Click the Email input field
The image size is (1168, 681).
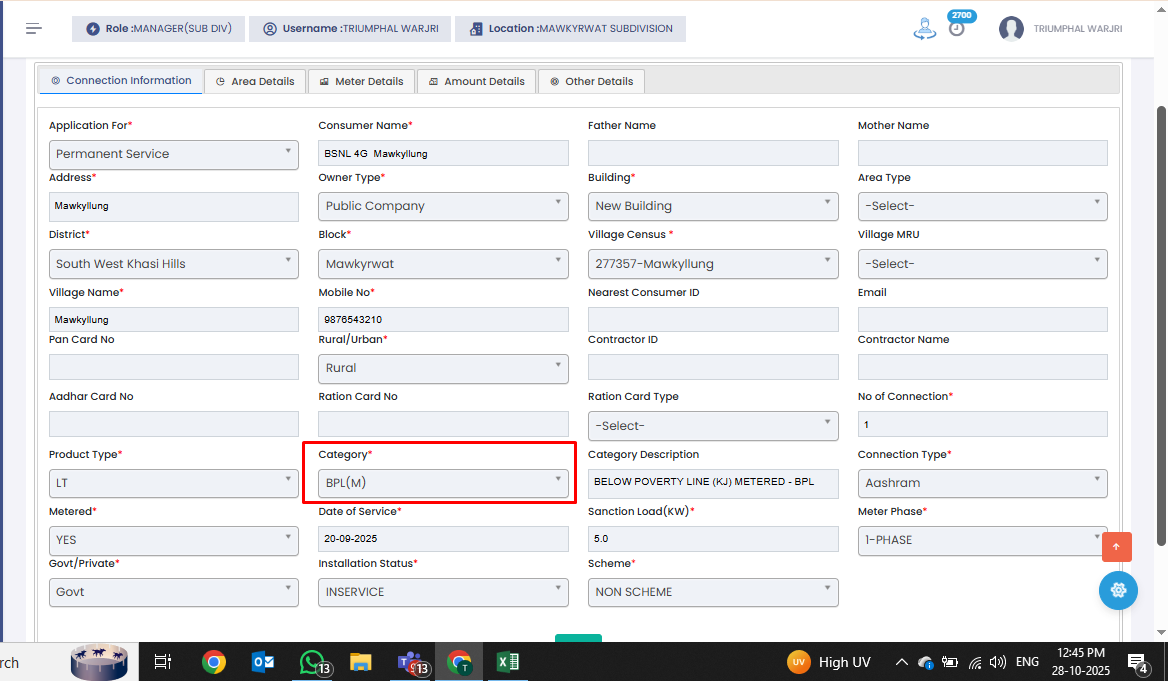point(983,320)
